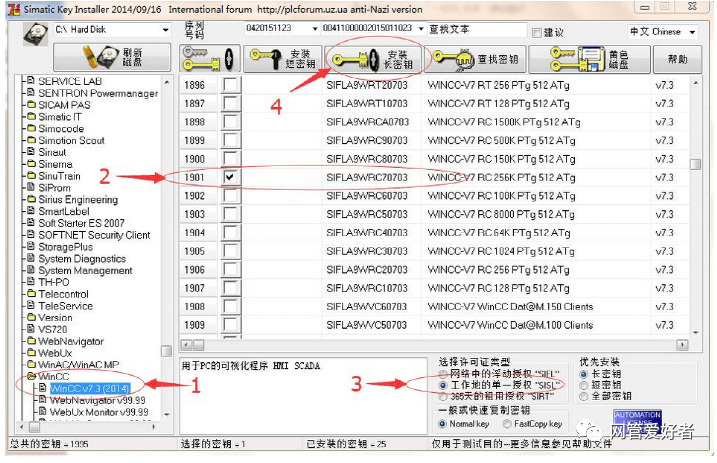The height and width of the screenshot is (463, 717).
Task: Click WINCC-V7 RC 64K PTg 512 ATg
Action: pyautogui.click(x=498, y=233)
